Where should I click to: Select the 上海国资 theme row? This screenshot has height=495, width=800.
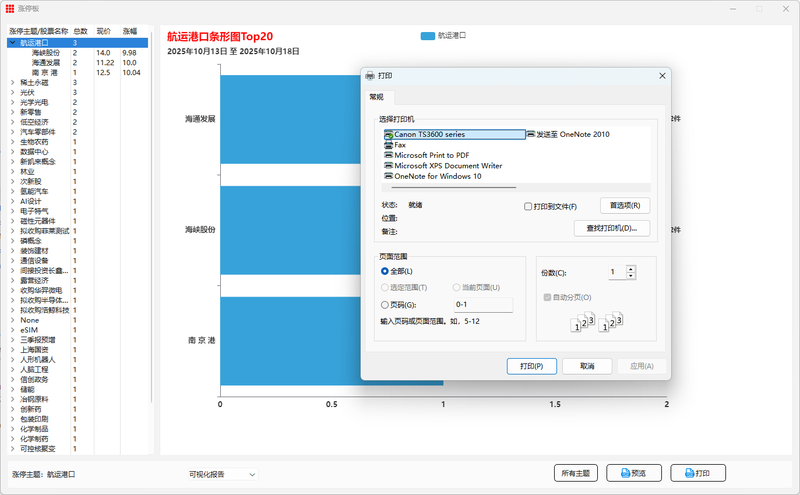(78, 350)
